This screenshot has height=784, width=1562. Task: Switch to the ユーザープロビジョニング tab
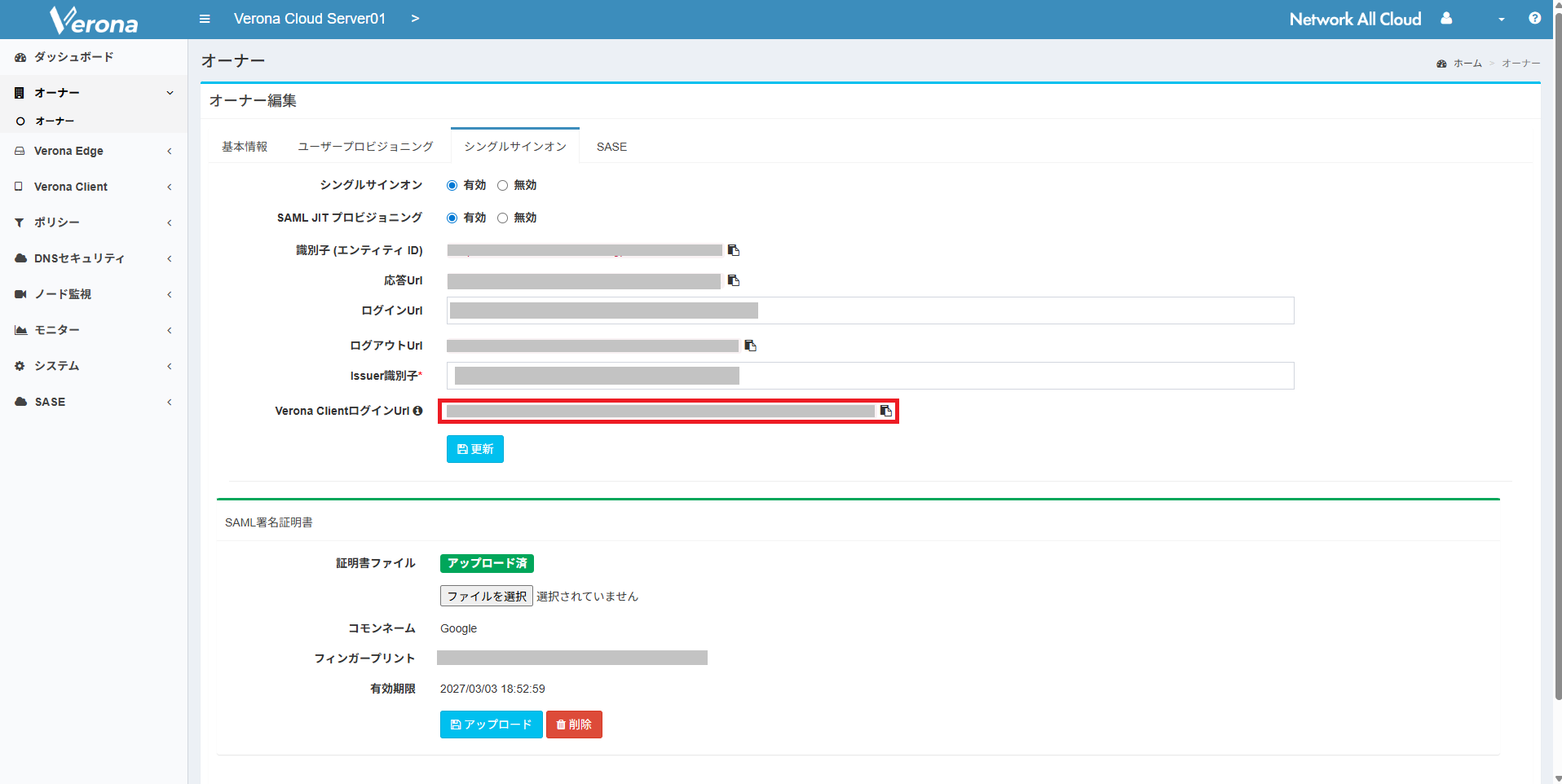365,147
